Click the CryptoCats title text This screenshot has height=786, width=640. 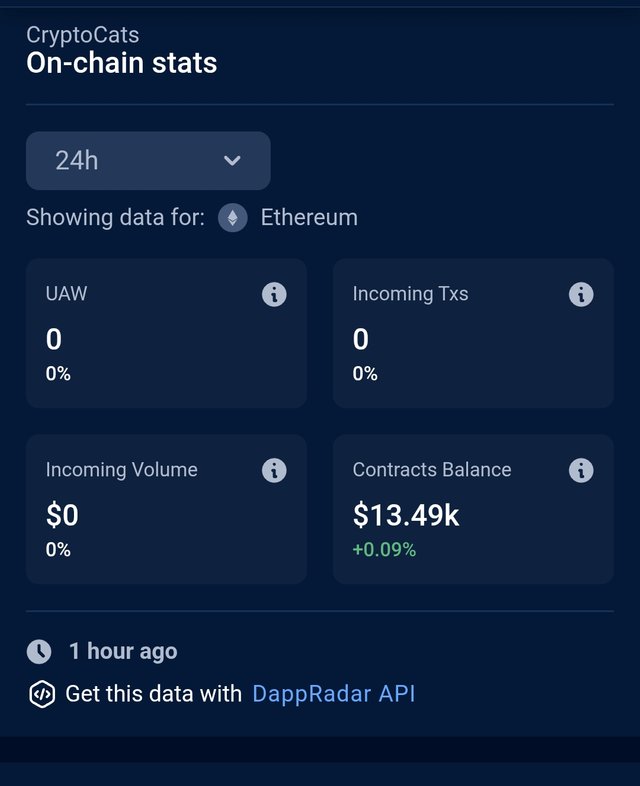pyautogui.click(x=82, y=35)
